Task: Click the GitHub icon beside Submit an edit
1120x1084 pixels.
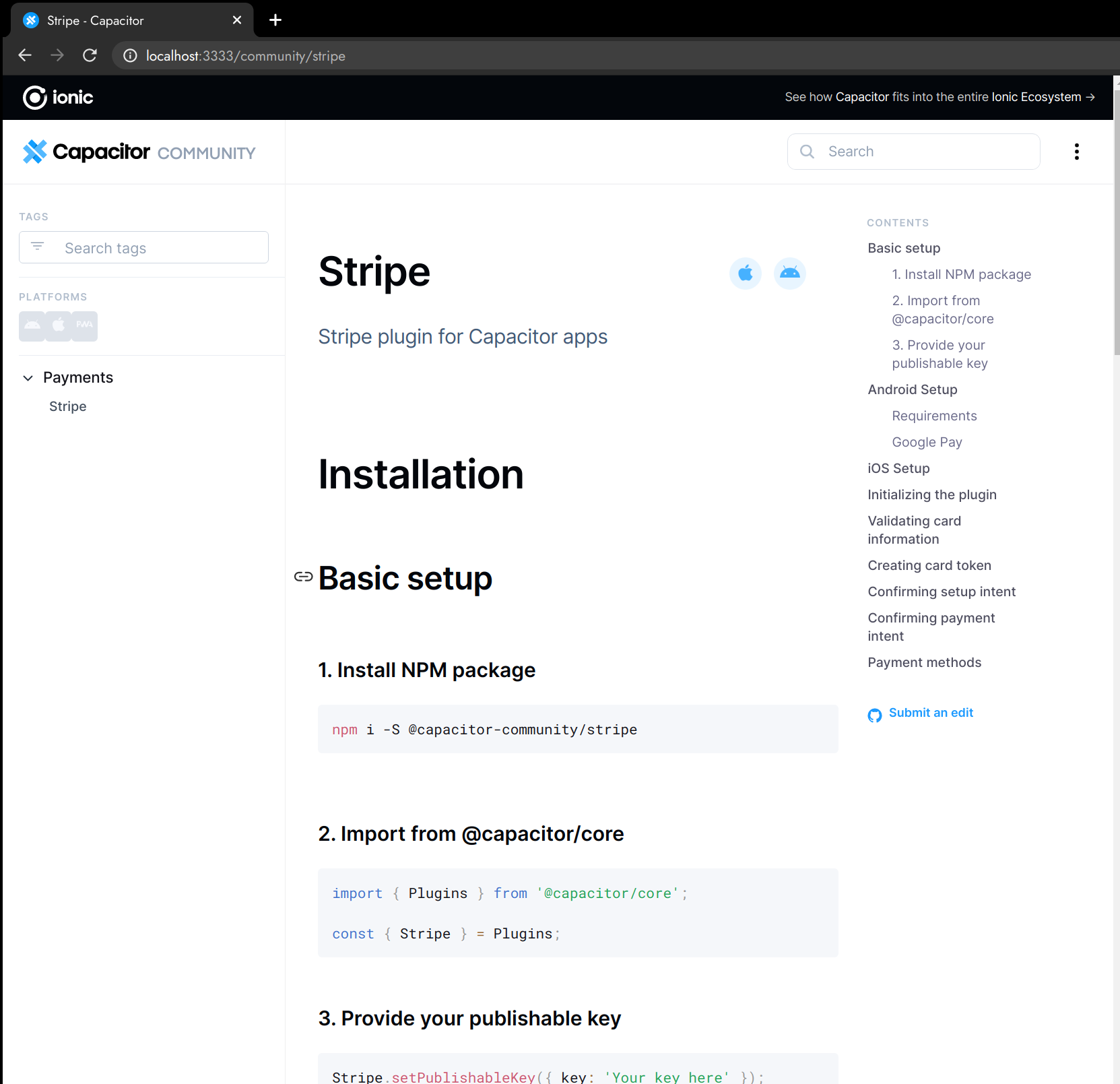Action: [x=875, y=715]
